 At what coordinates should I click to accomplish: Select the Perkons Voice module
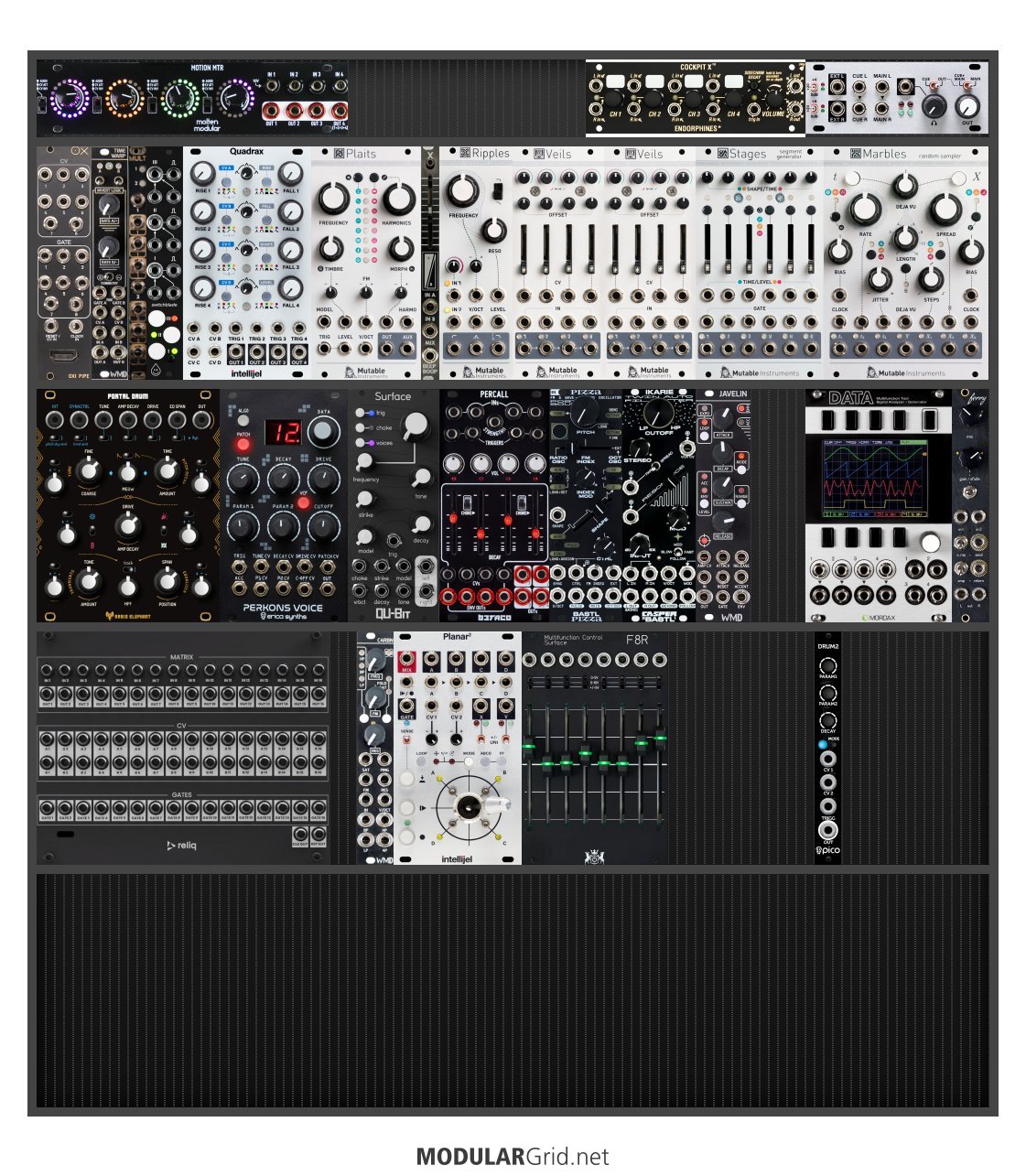point(284,505)
